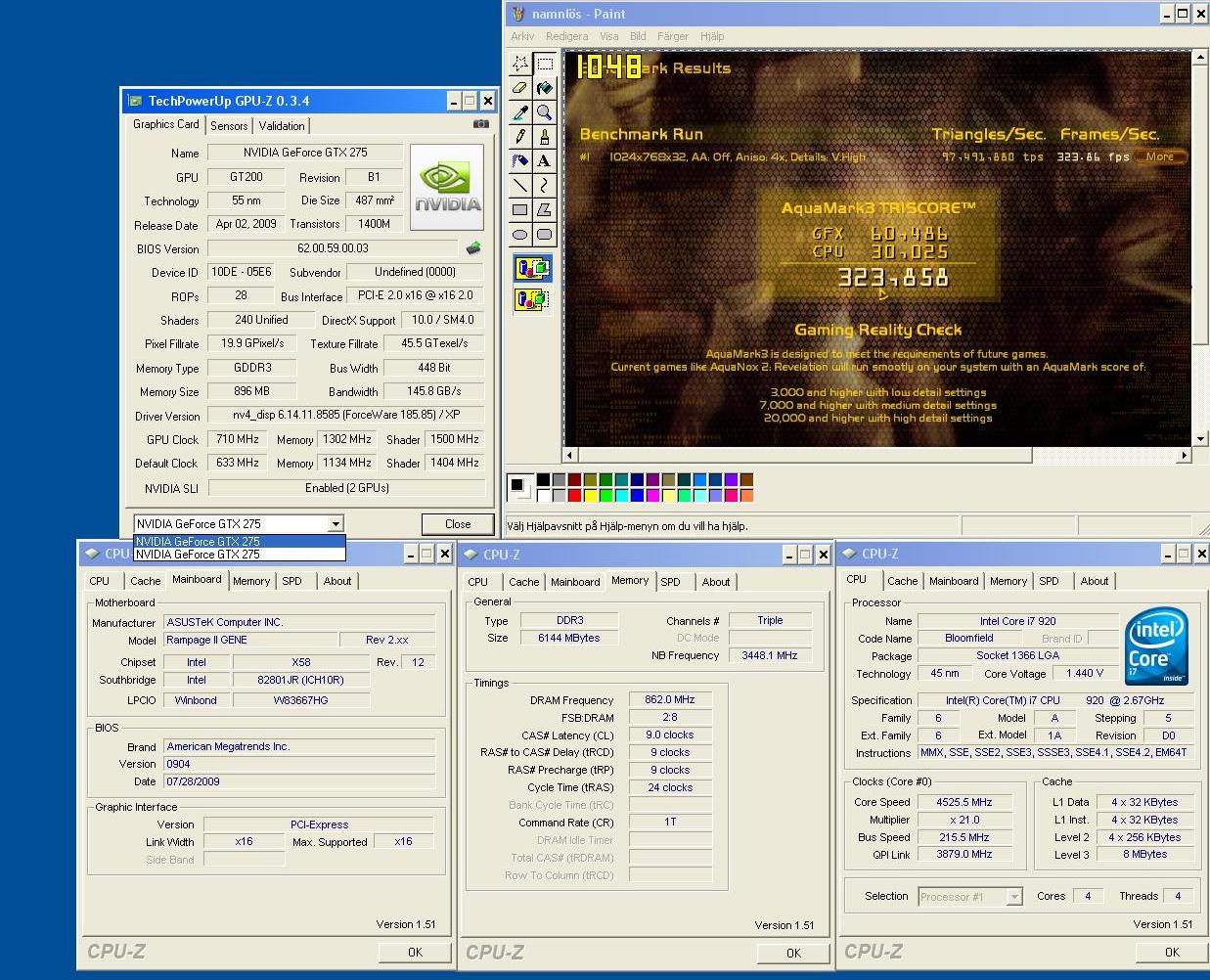Image resolution: width=1210 pixels, height=980 pixels.
Task: Pick the cyan color swatch in Paint palette
Action: click(x=621, y=496)
